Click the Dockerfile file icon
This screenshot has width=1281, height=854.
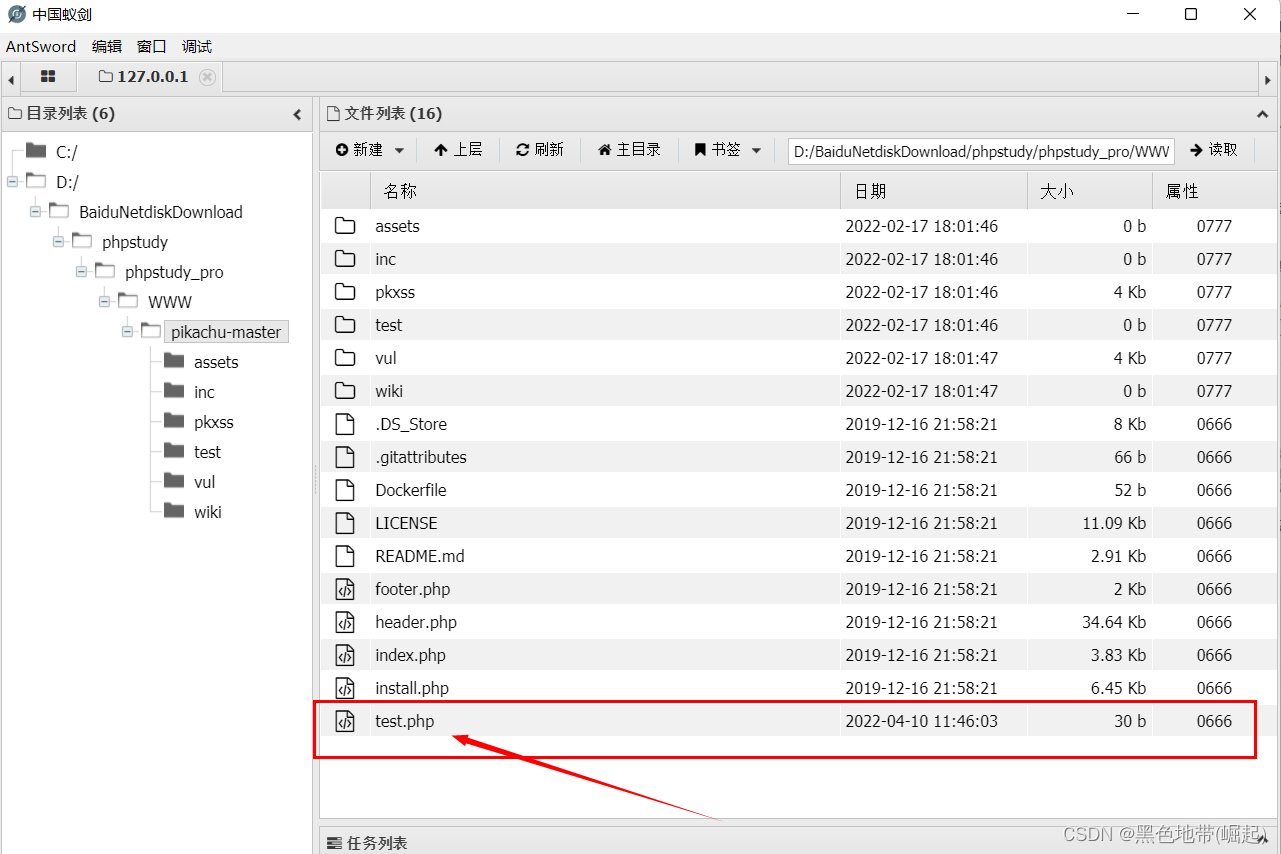345,490
